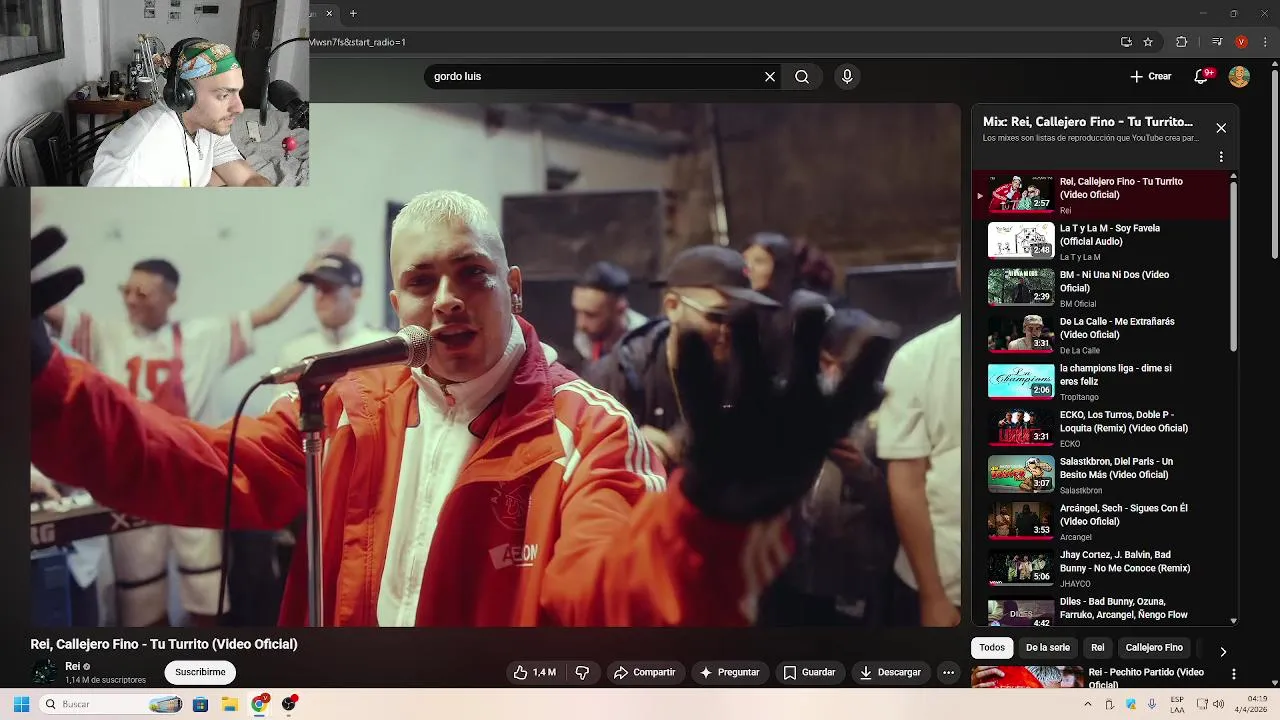Select the Callejero Fino filter chip
This screenshot has width=1280, height=720.
[1154, 648]
